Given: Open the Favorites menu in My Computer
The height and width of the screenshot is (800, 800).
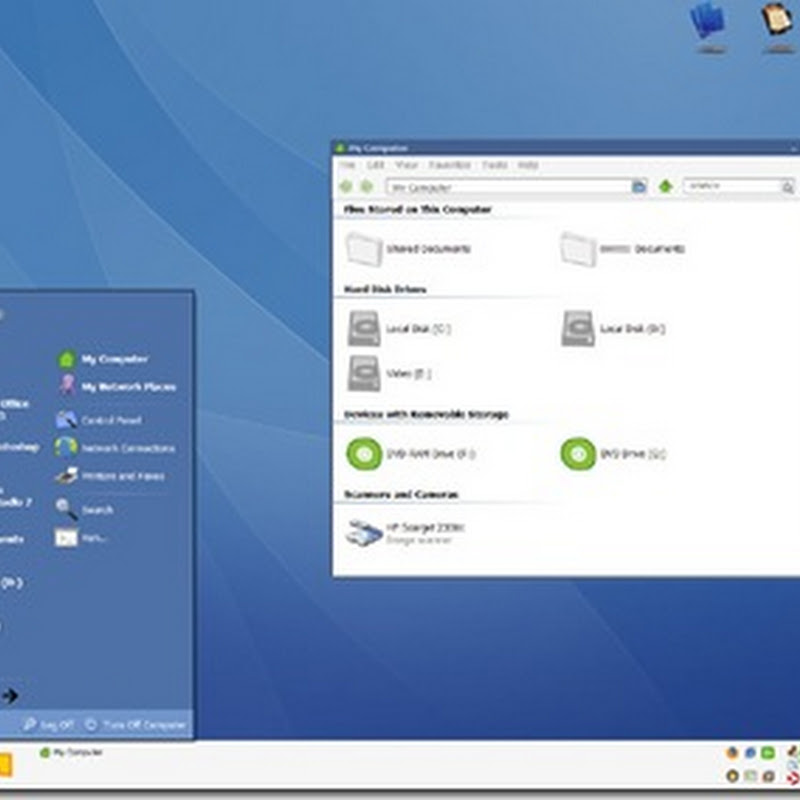Looking at the screenshot, I should [449, 165].
